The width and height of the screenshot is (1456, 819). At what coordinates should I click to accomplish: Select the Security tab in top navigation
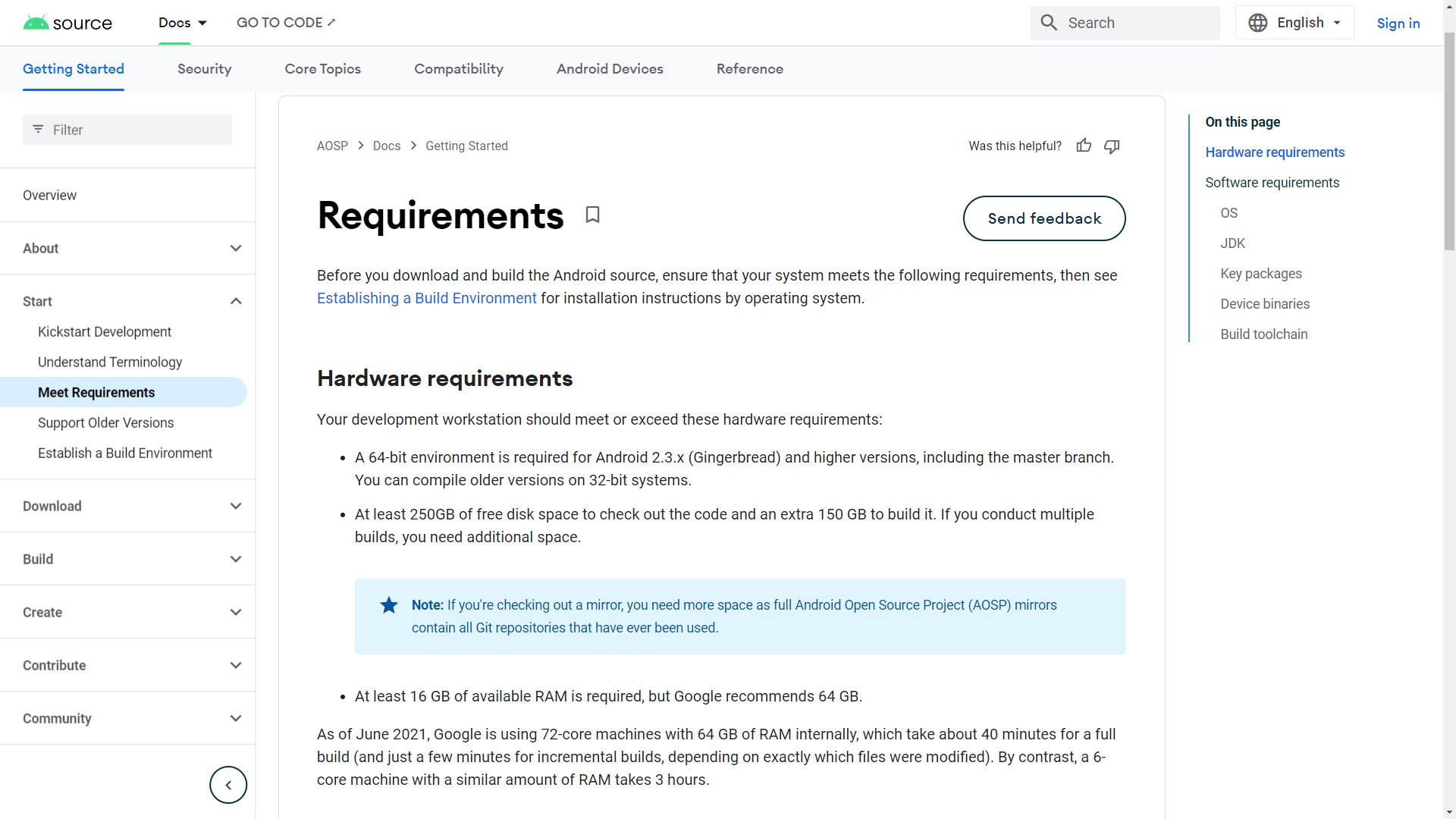(205, 68)
